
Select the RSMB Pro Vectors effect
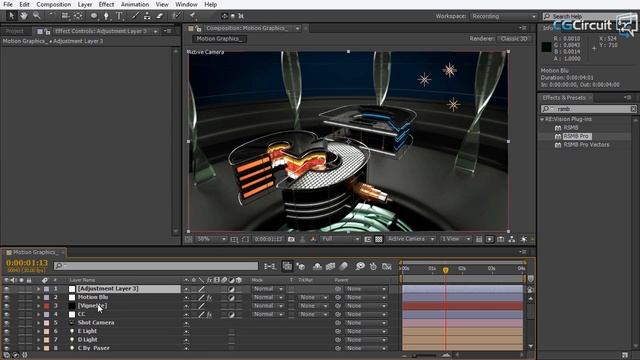tap(586, 145)
